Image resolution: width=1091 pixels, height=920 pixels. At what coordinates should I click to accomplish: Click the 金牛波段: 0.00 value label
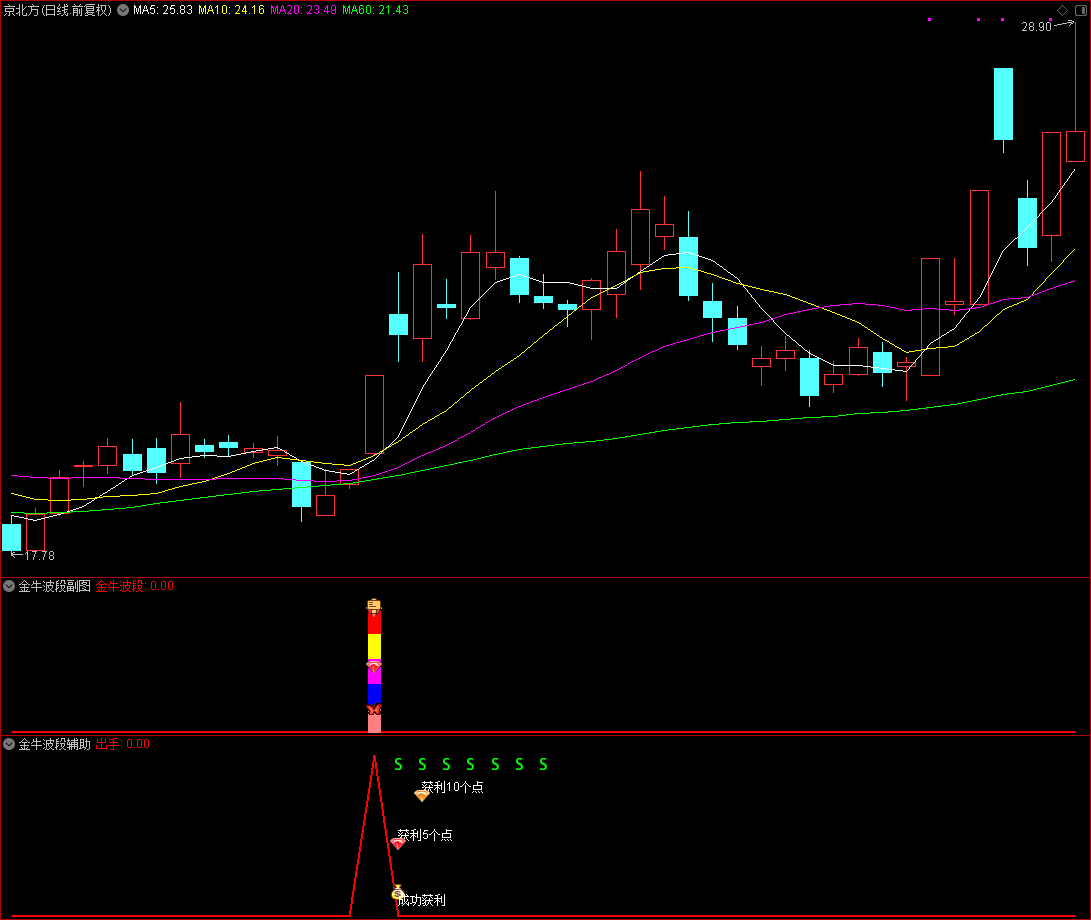click(x=135, y=586)
